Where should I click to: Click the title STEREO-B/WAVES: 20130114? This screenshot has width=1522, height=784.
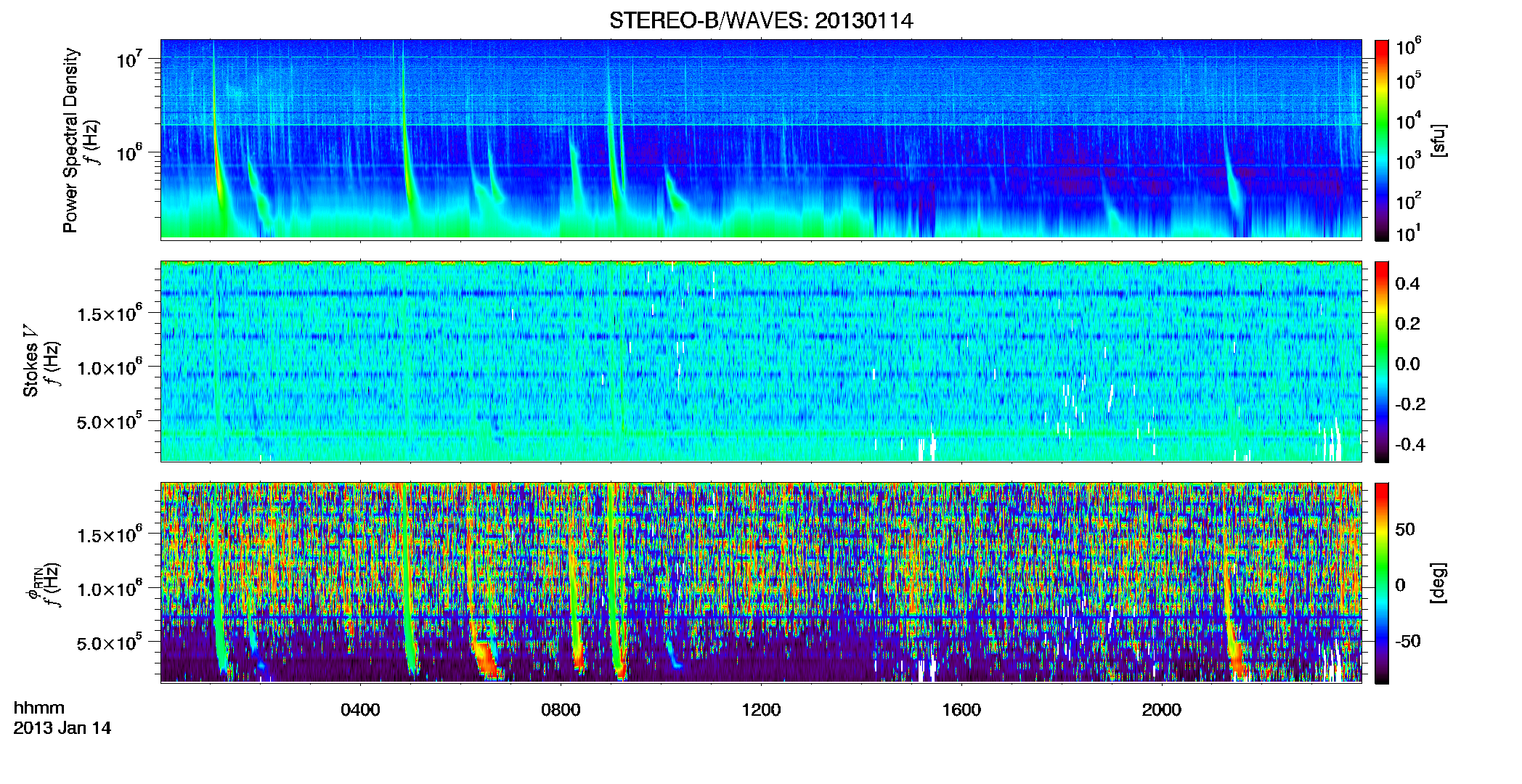point(761,20)
